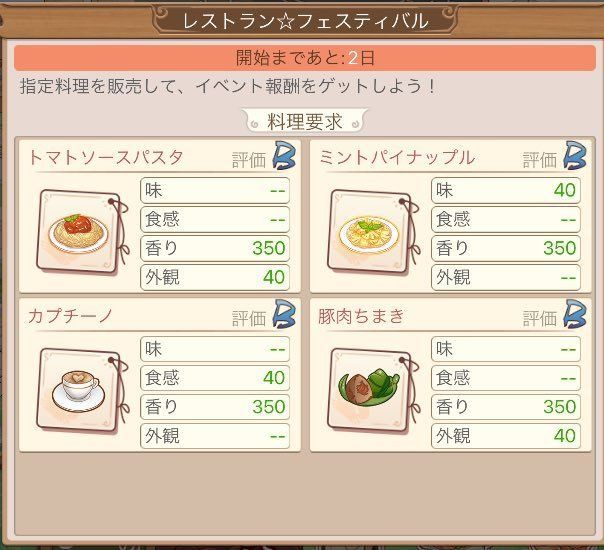Tap the B rating badge for カプチーノ

[x=283, y=316]
